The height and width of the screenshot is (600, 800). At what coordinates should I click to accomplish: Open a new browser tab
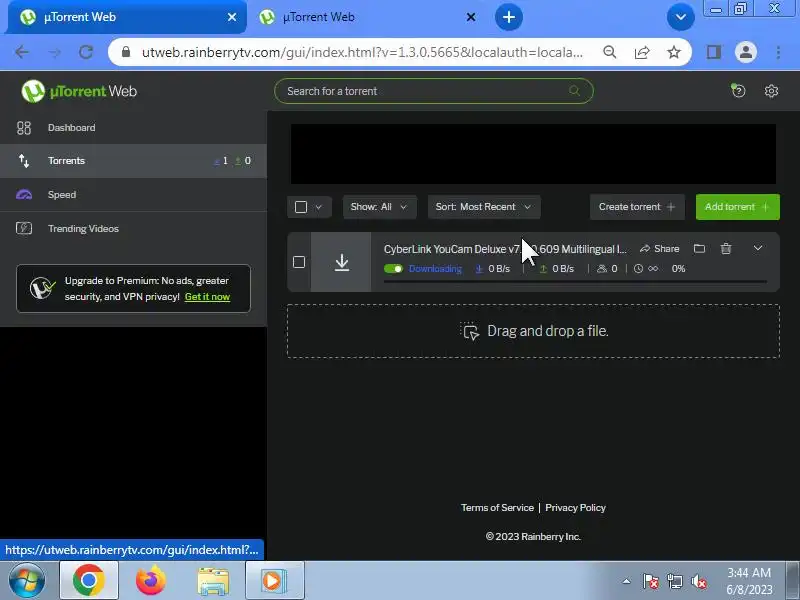tap(508, 17)
